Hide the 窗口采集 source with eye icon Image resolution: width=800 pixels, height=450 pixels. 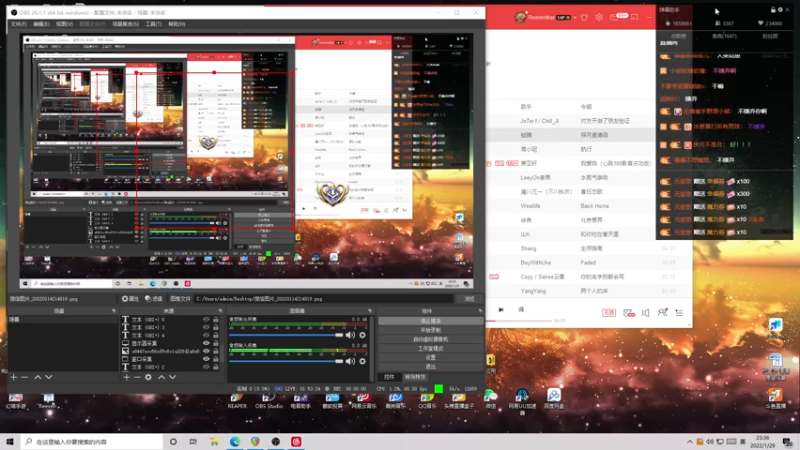click(206, 359)
